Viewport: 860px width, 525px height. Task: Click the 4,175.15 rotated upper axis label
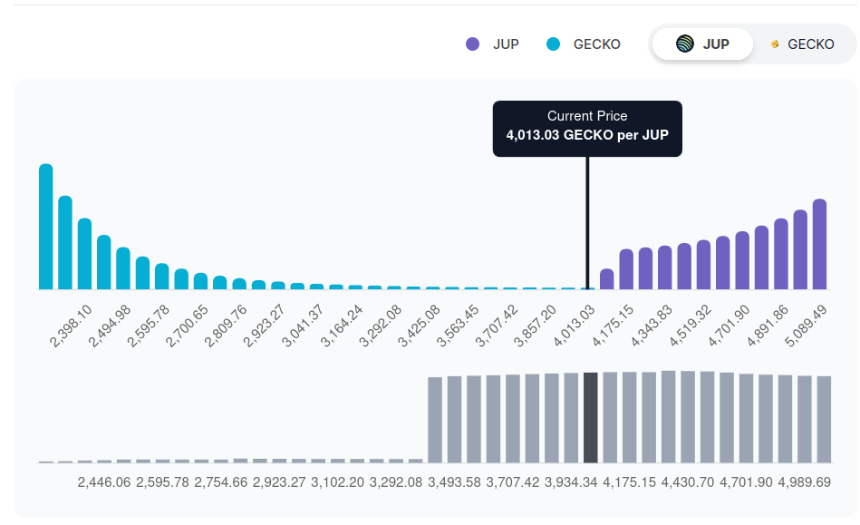tap(613, 326)
